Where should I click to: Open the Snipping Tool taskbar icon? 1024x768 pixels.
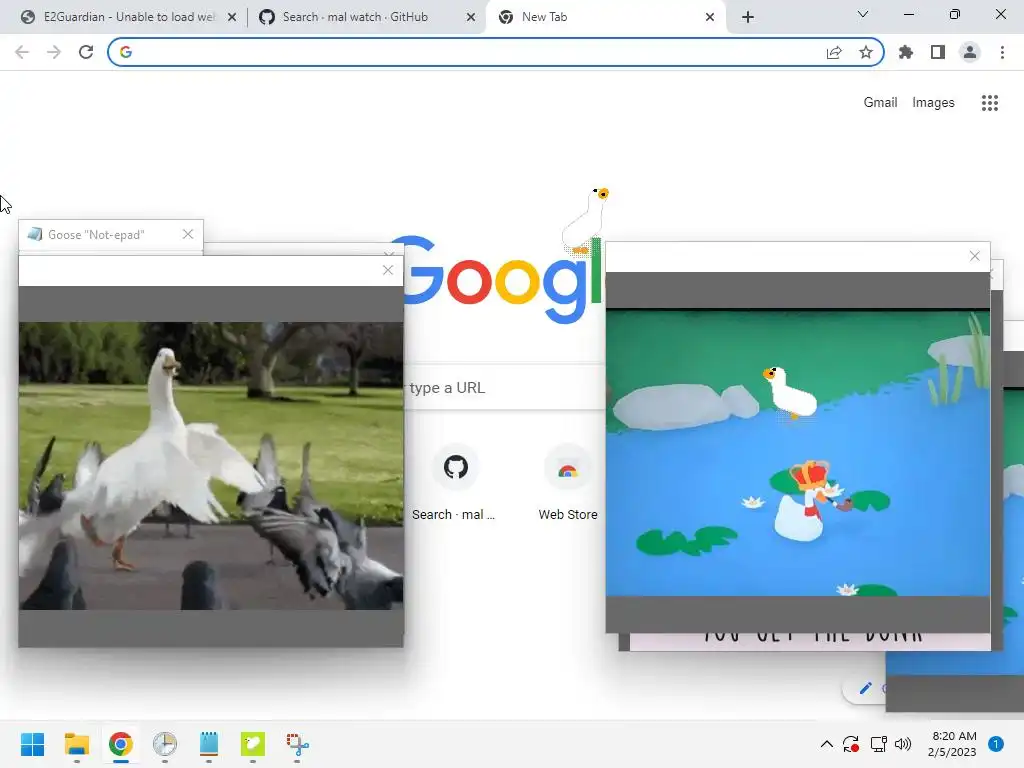click(x=297, y=744)
